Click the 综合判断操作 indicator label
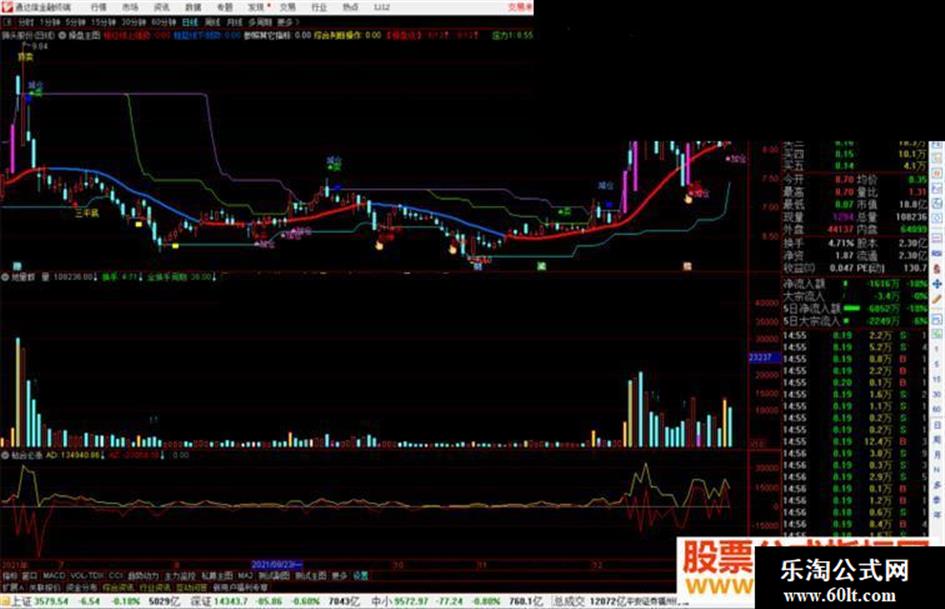 [x=337, y=36]
